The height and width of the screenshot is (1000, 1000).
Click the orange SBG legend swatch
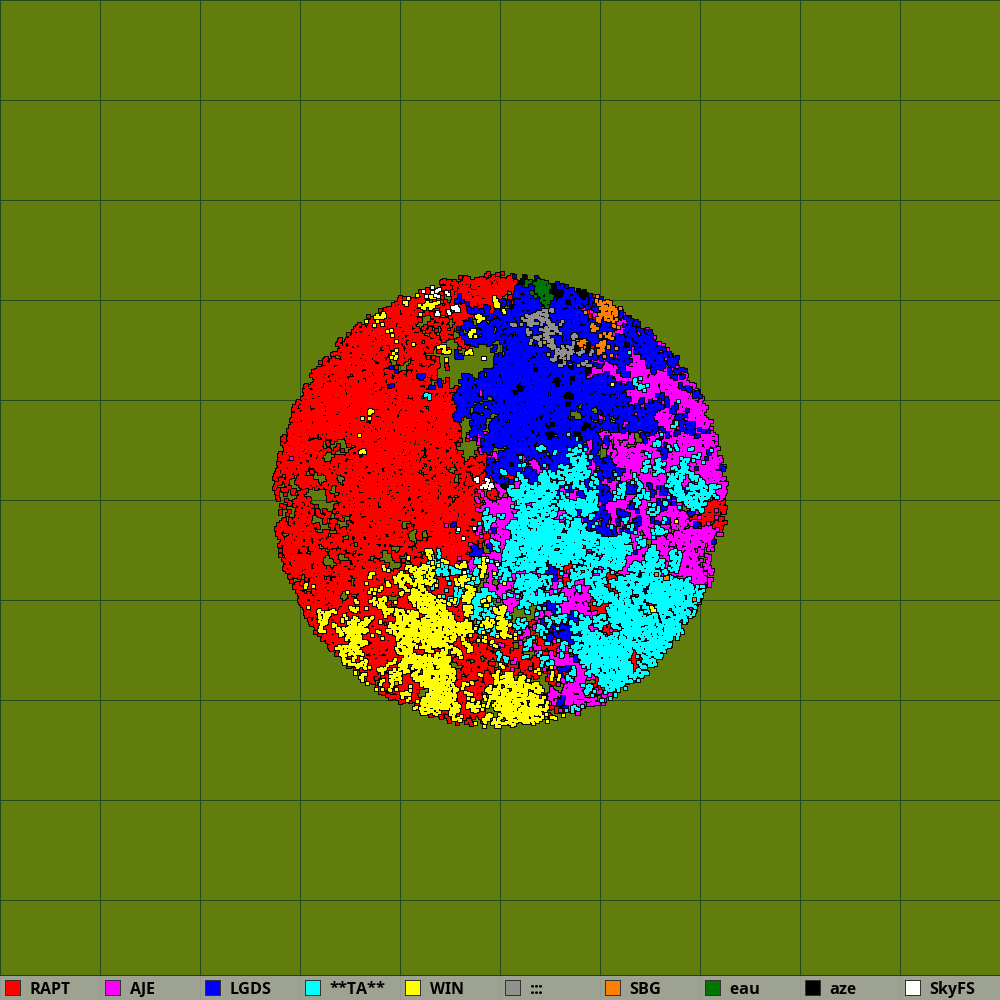pyautogui.click(x=613, y=988)
